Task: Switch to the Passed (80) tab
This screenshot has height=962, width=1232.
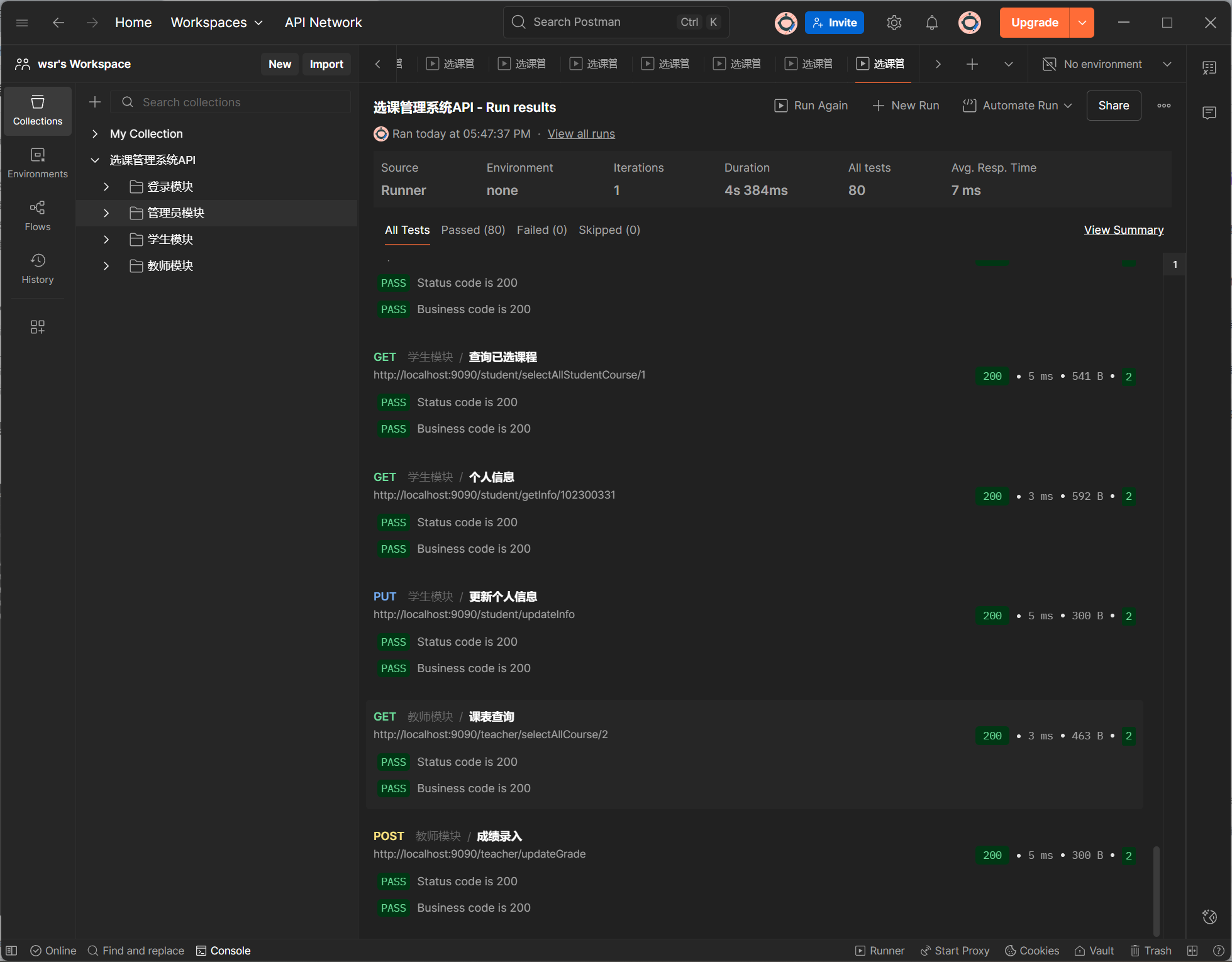Action: pyautogui.click(x=473, y=230)
